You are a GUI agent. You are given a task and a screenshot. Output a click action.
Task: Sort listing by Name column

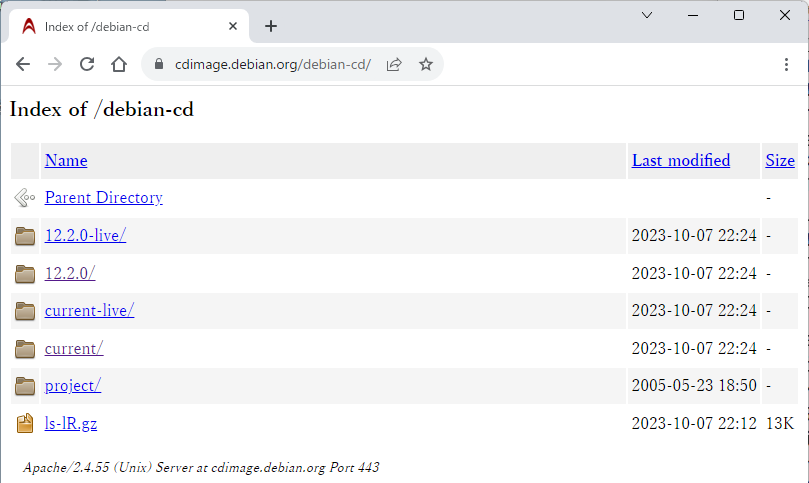pyautogui.click(x=66, y=160)
